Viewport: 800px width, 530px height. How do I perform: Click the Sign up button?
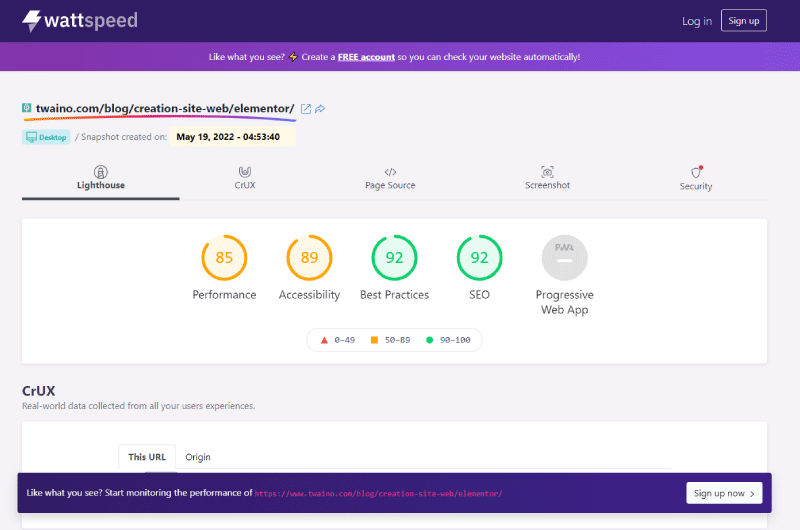pos(743,20)
